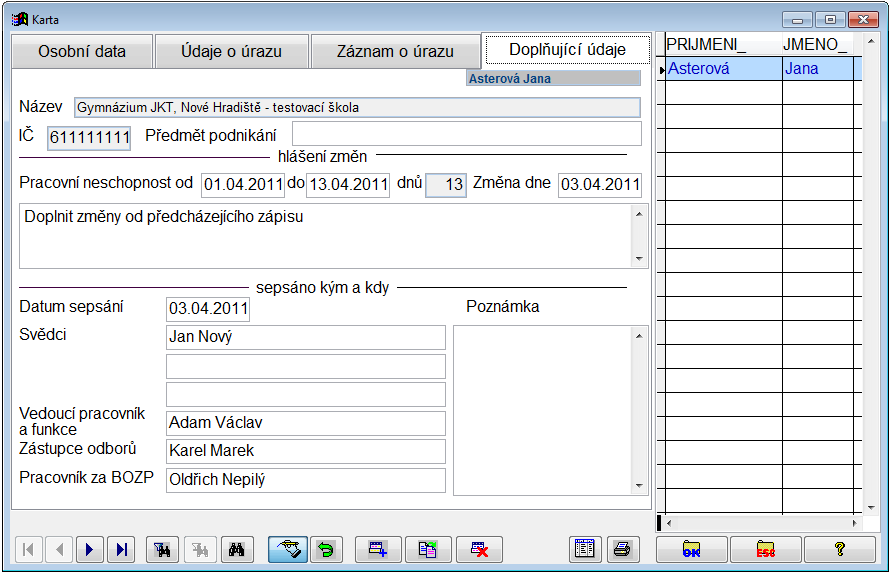Click the copy record icon
892x573 pixels.
pyautogui.click(x=428, y=549)
